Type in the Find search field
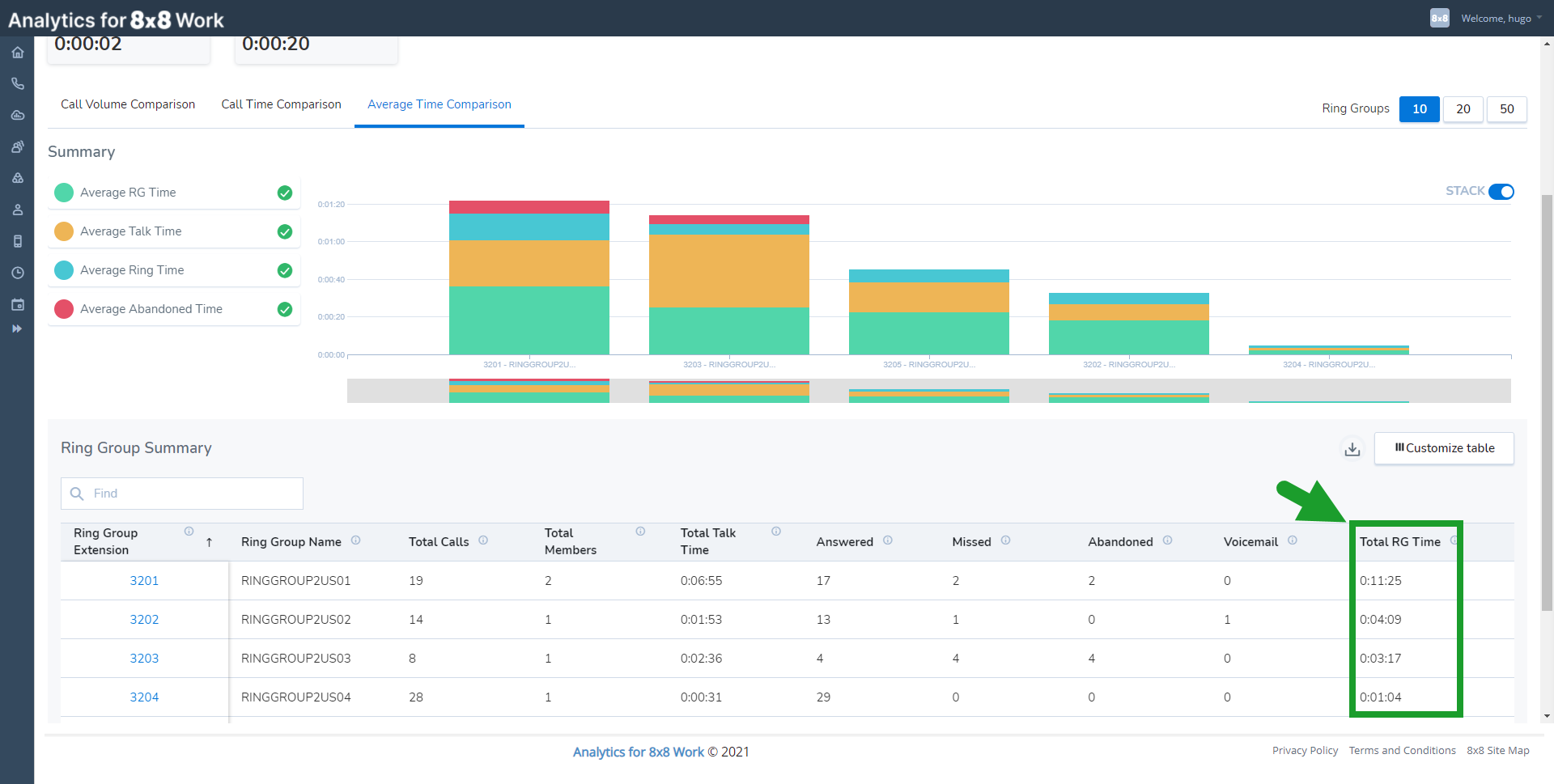1554x784 pixels. [181, 494]
